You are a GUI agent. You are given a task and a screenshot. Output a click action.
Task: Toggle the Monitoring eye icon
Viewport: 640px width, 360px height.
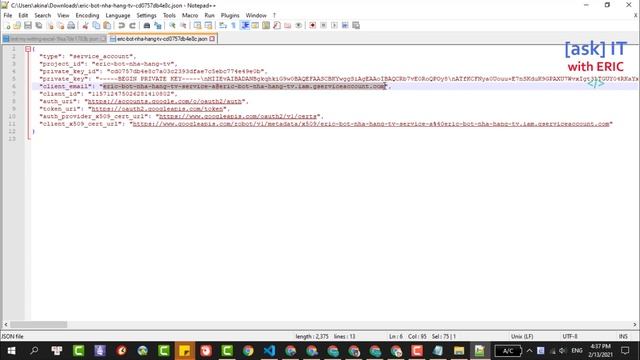[x=298, y=25]
